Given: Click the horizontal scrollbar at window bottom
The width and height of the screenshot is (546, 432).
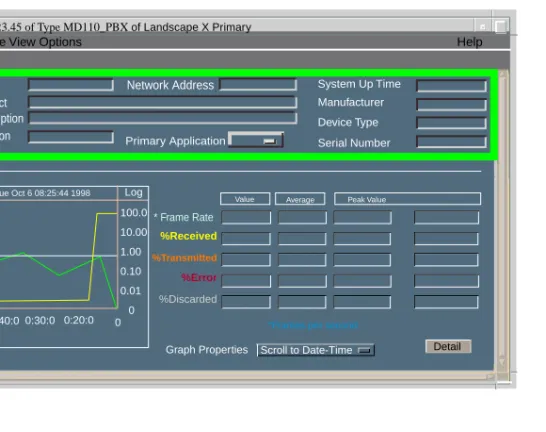Looking at the screenshot, I should pyautogui.click(x=247, y=376).
